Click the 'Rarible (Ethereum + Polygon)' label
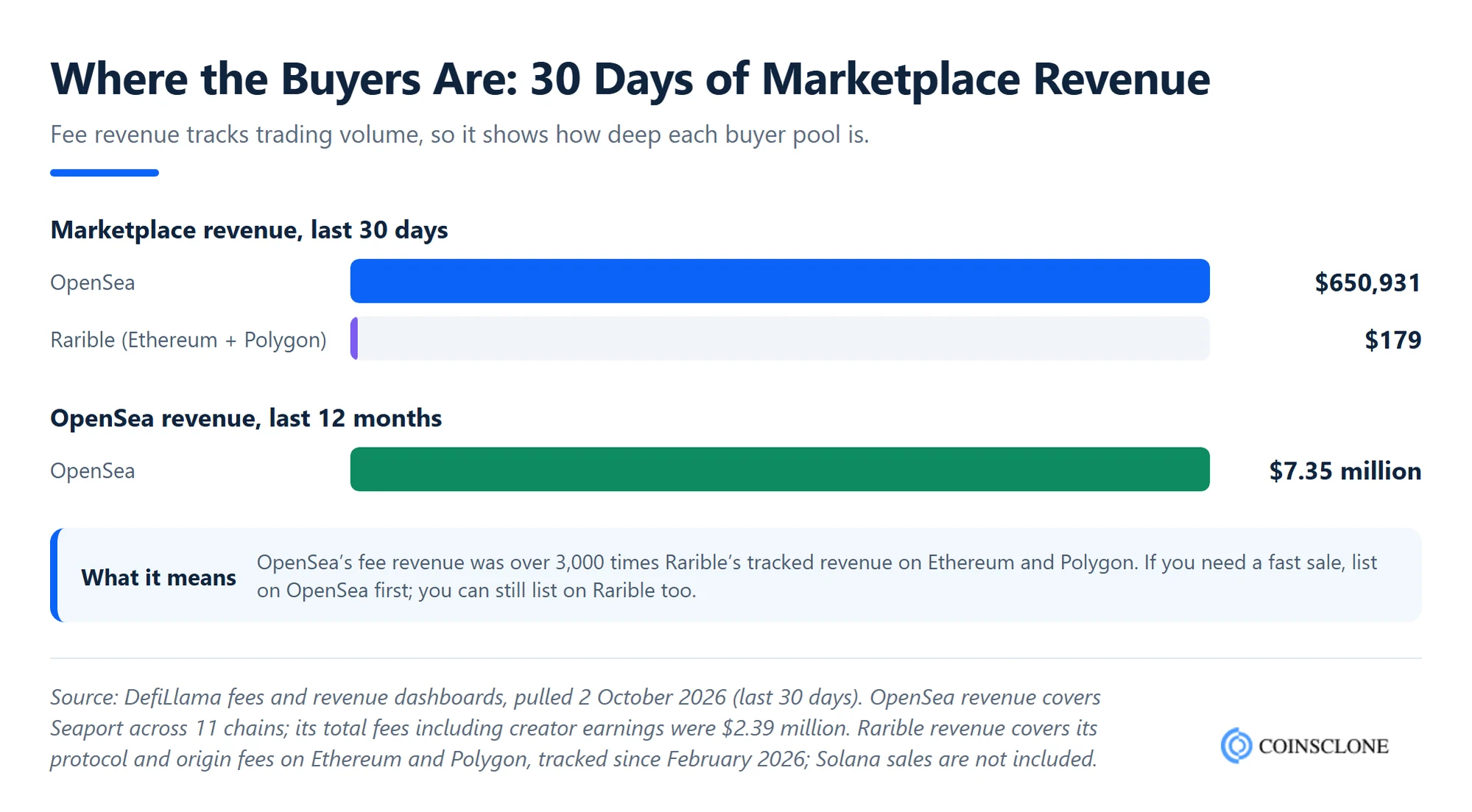 189,340
